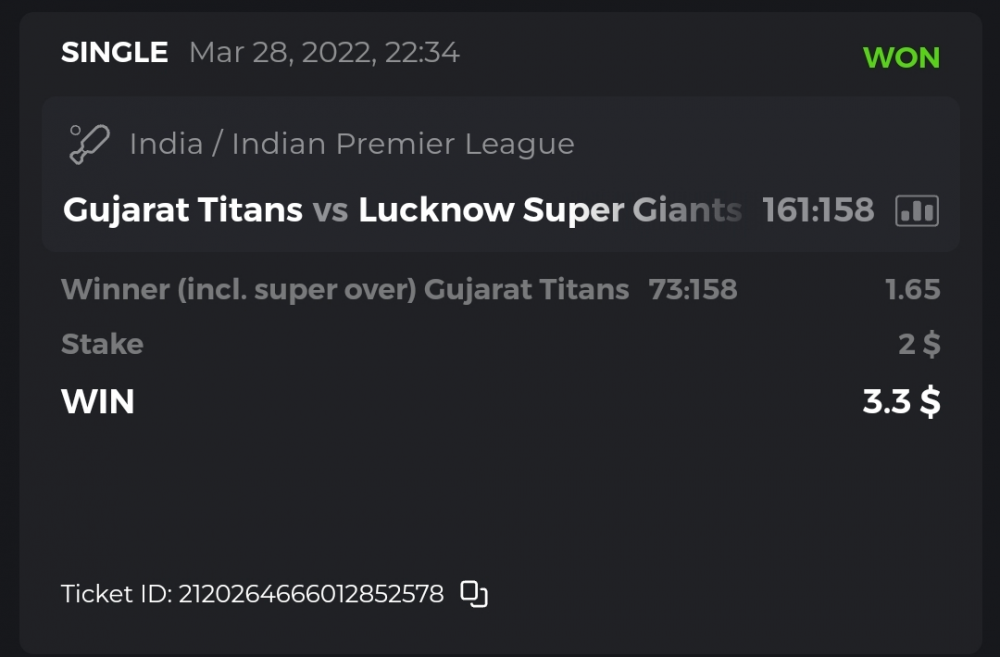Viewport: 1000px width, 657px height.
Task: Click the India country label
Action: 166,144
